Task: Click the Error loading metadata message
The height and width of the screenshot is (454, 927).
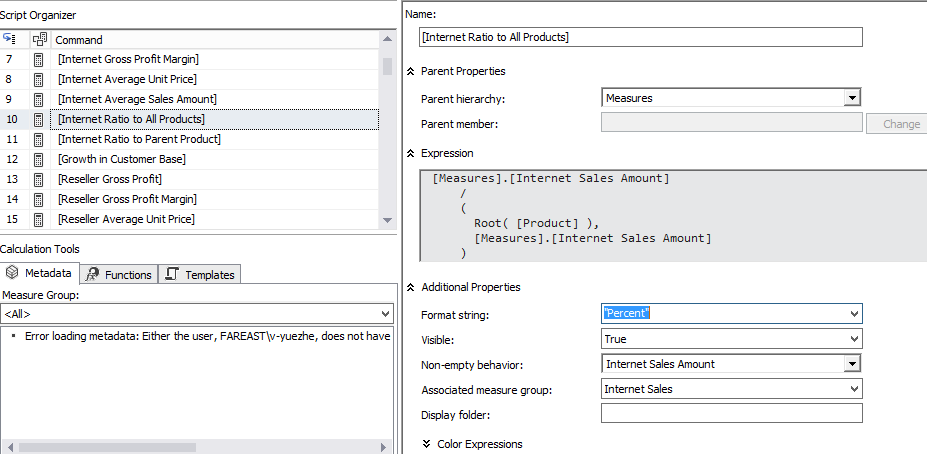Action: (x=208, y=336)
